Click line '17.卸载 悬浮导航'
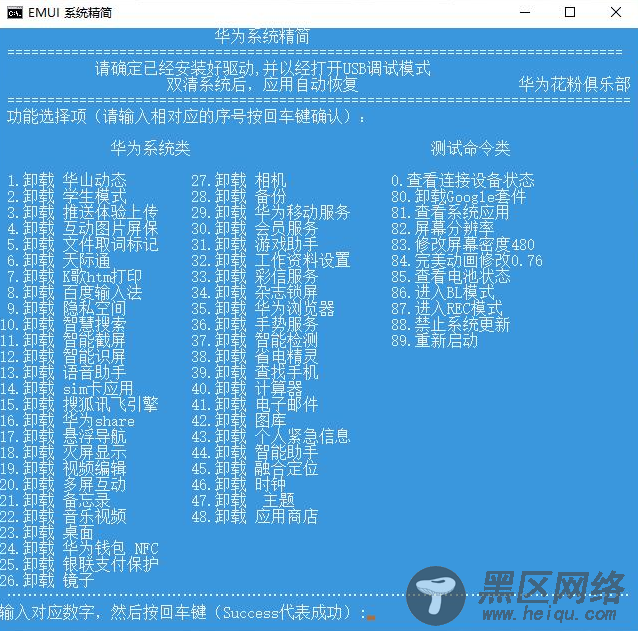The width and height of the screenshot is (638, 631). coord(63,437)
